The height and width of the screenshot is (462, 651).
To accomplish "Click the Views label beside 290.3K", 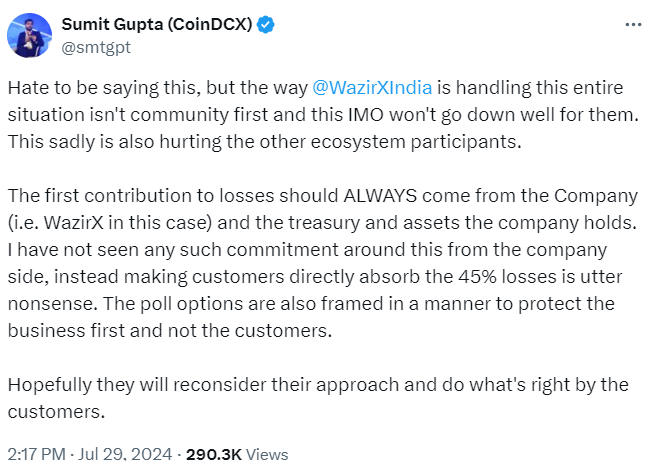I will coord(267,454).
